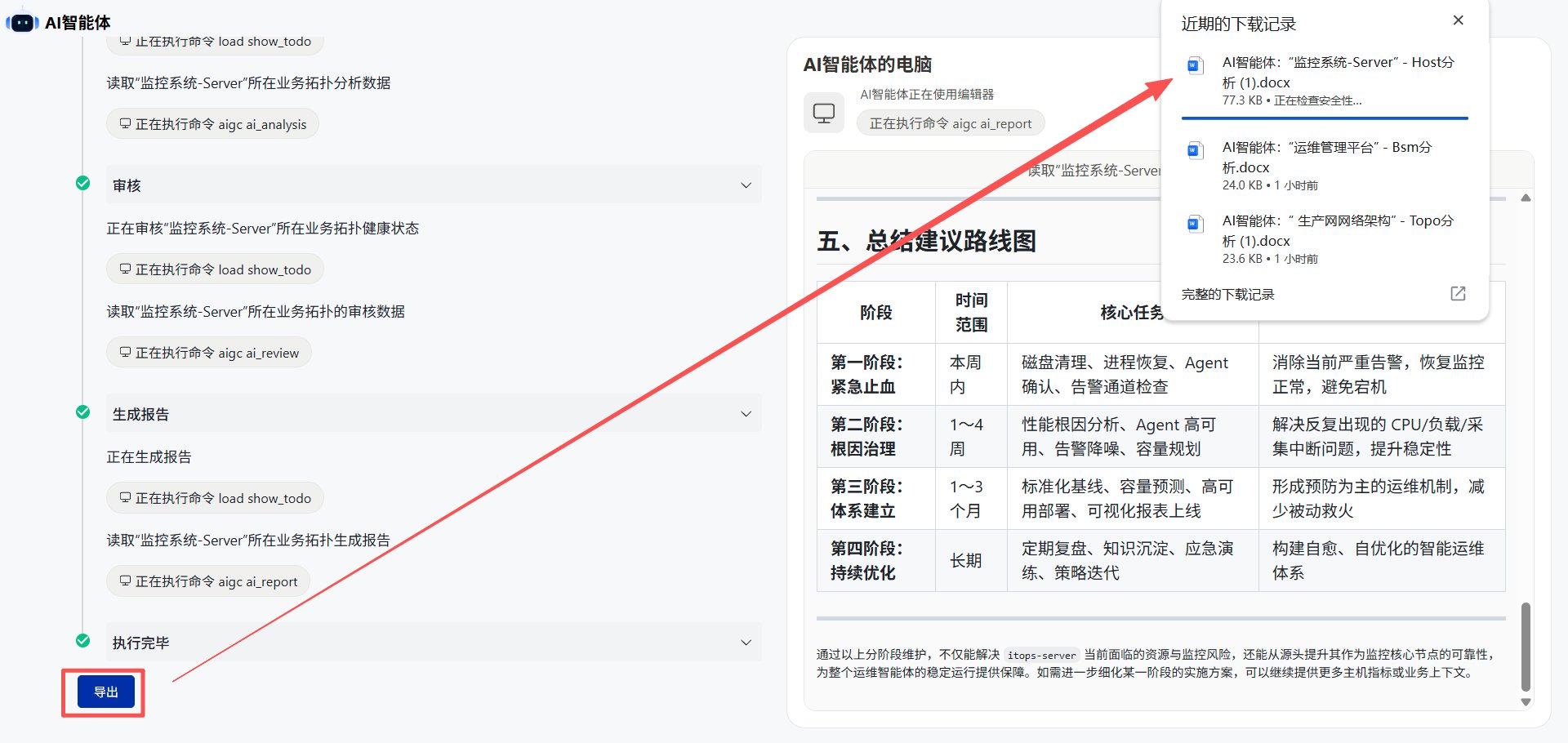Image resolution: width=1568 pixels, height=743 pixels.
Task: Click text 正在审核"监控系统-Server"所在业务拓扑健康状态
Action: [x=262, y=228]
